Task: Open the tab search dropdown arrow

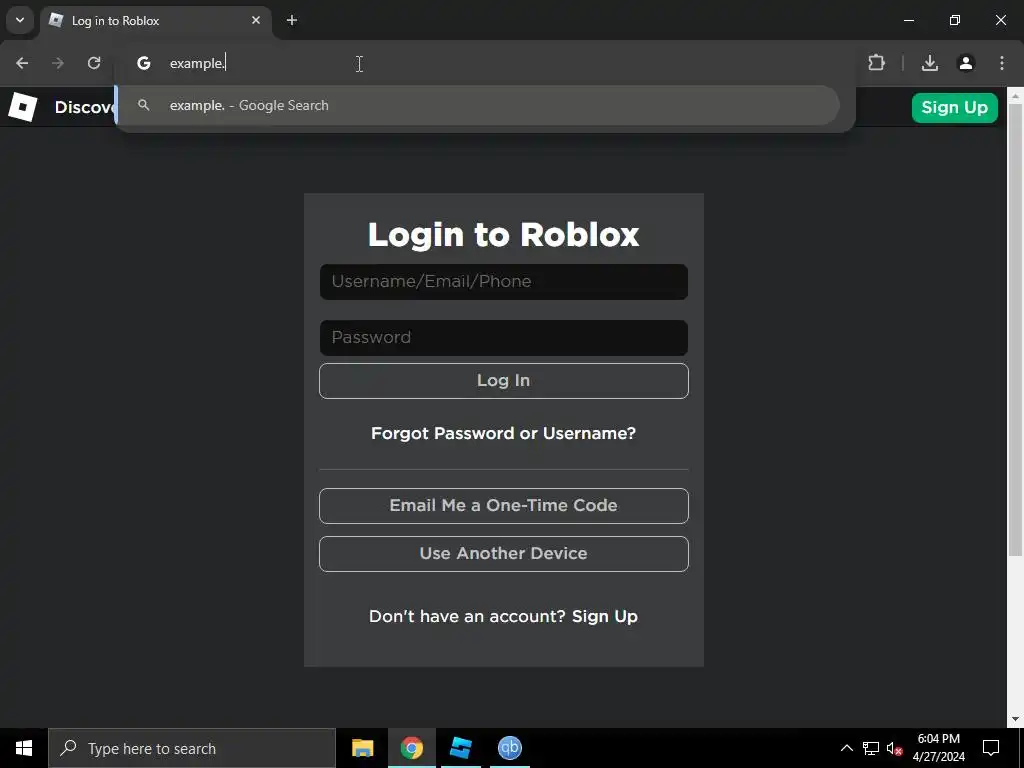Action: (20, 20)
